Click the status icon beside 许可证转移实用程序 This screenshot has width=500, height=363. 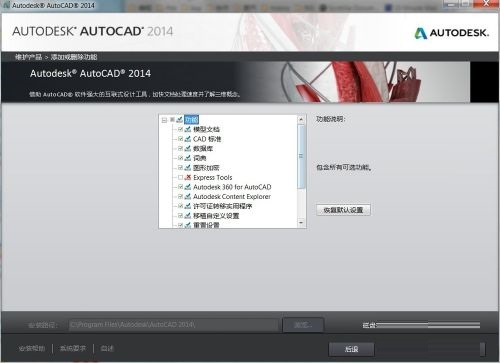188,206
